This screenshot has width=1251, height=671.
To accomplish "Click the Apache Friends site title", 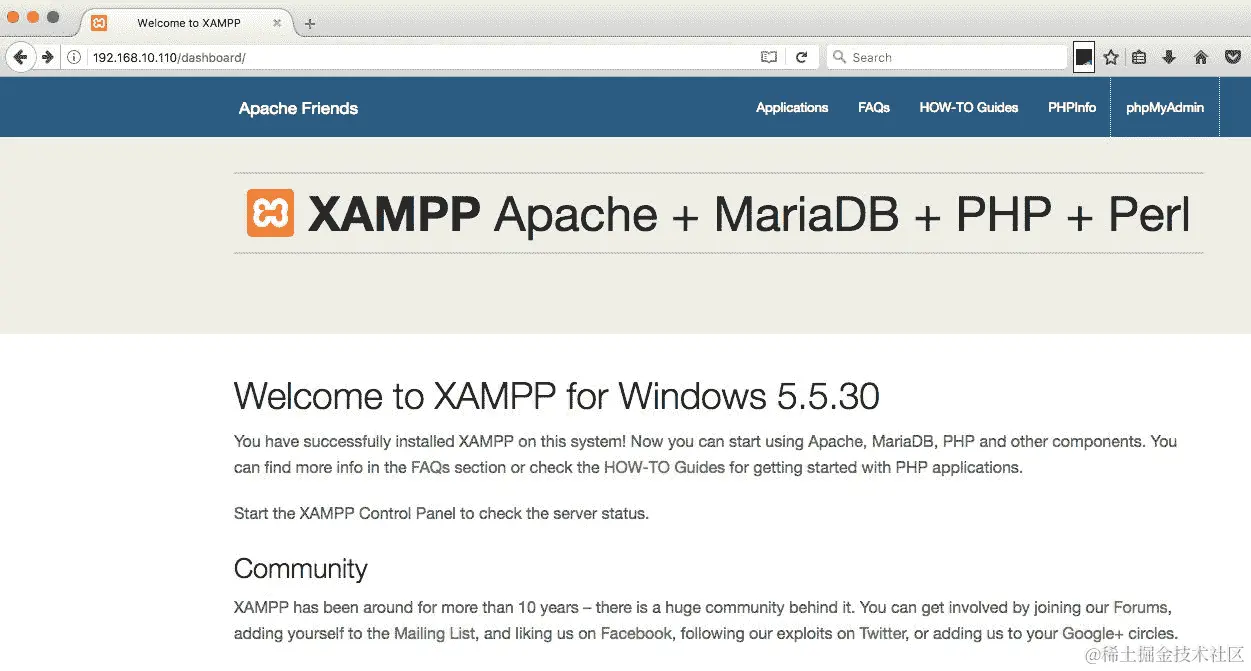I will [298, 108].
